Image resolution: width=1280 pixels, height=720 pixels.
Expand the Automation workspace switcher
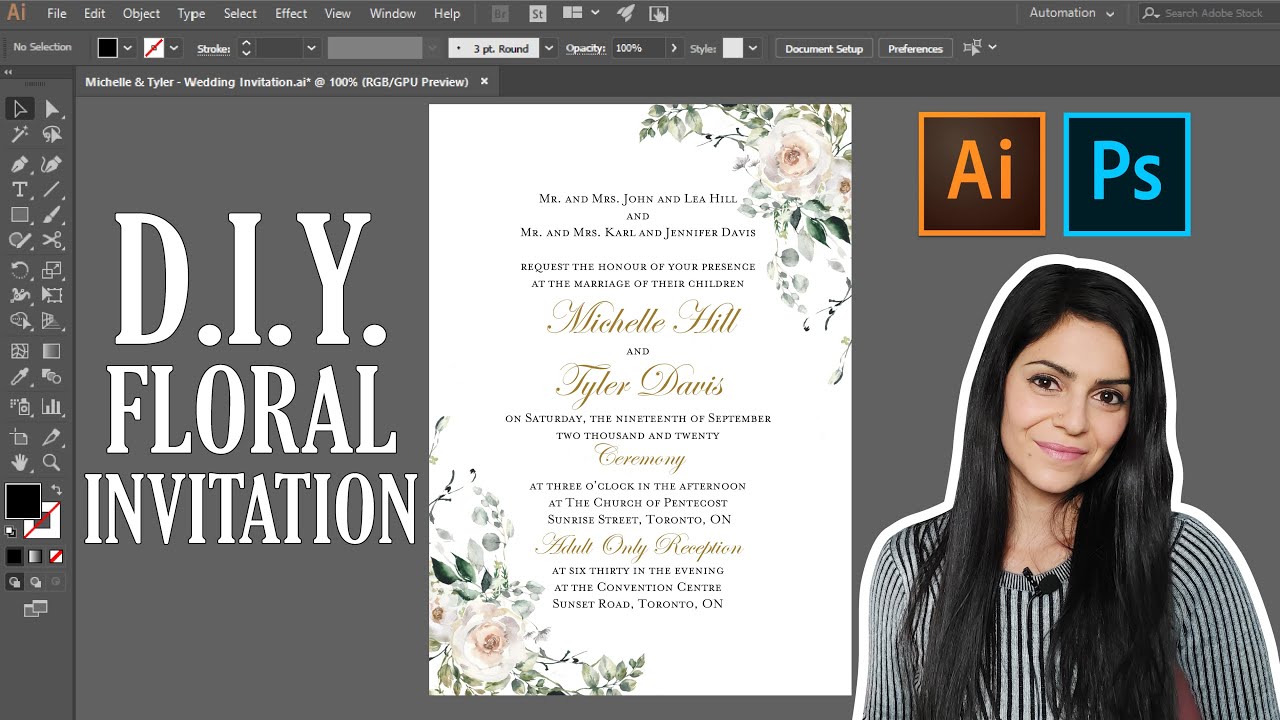click(x=1072, y=13)
